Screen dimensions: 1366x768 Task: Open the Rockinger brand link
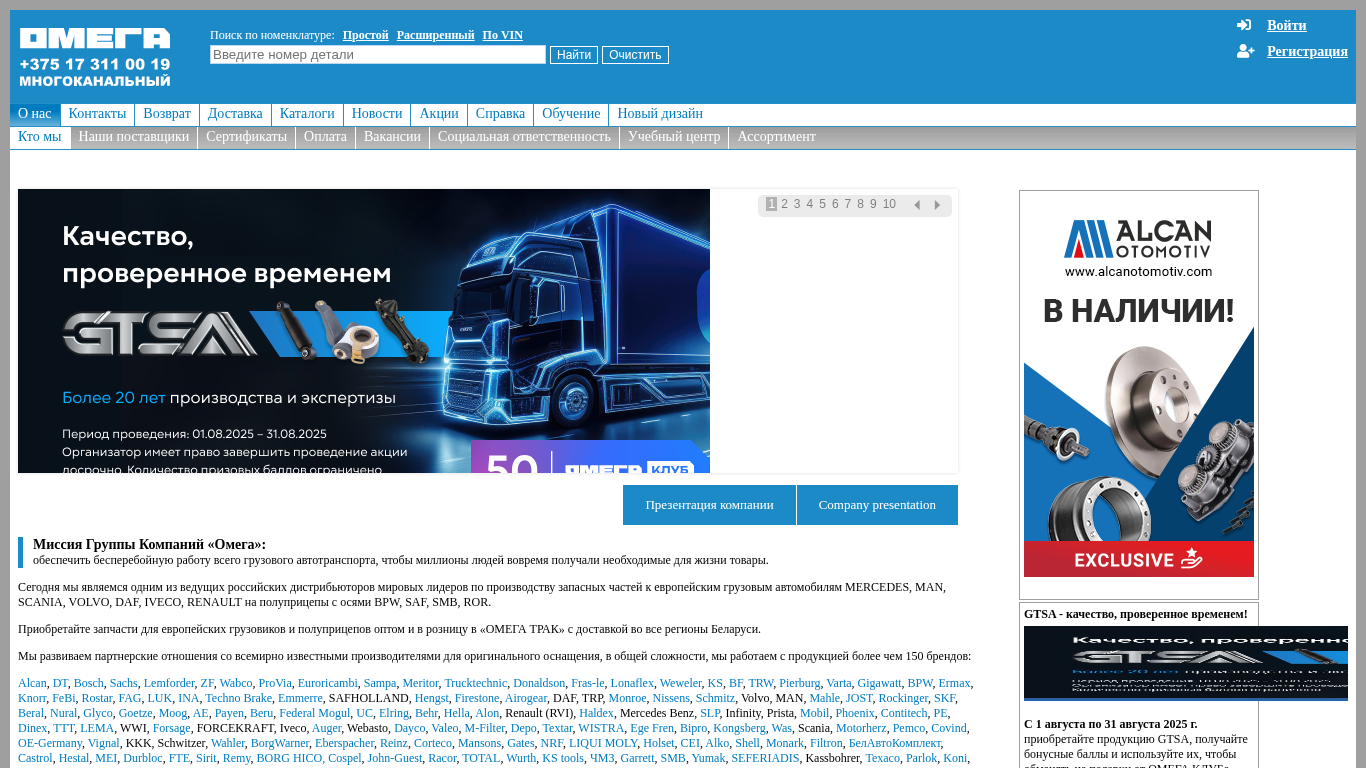[x=903, y=698]
